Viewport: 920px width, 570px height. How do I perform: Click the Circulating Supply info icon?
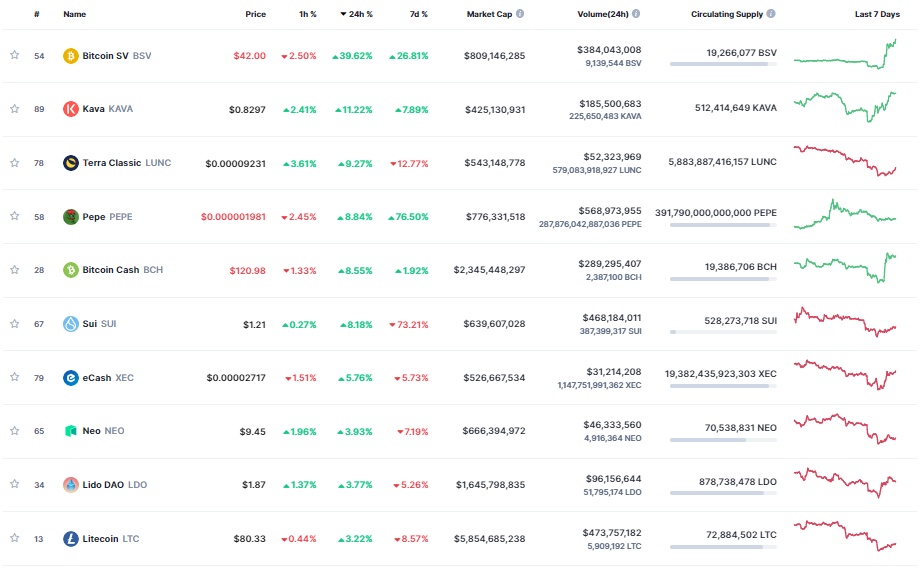(x=771, y=14)
